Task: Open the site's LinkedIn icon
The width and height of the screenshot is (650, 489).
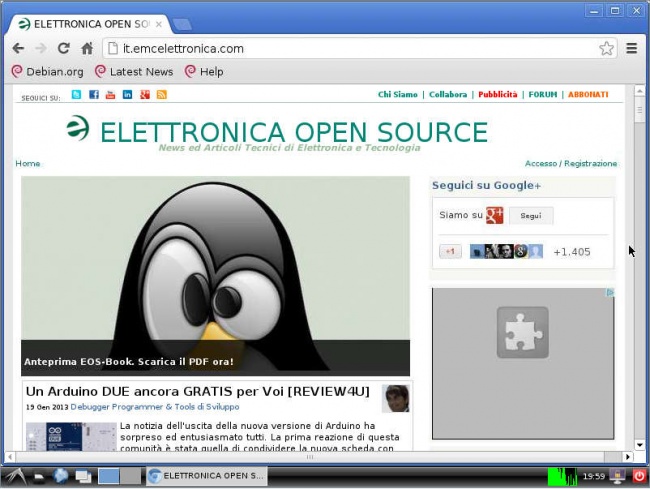Action: [127, 95]
